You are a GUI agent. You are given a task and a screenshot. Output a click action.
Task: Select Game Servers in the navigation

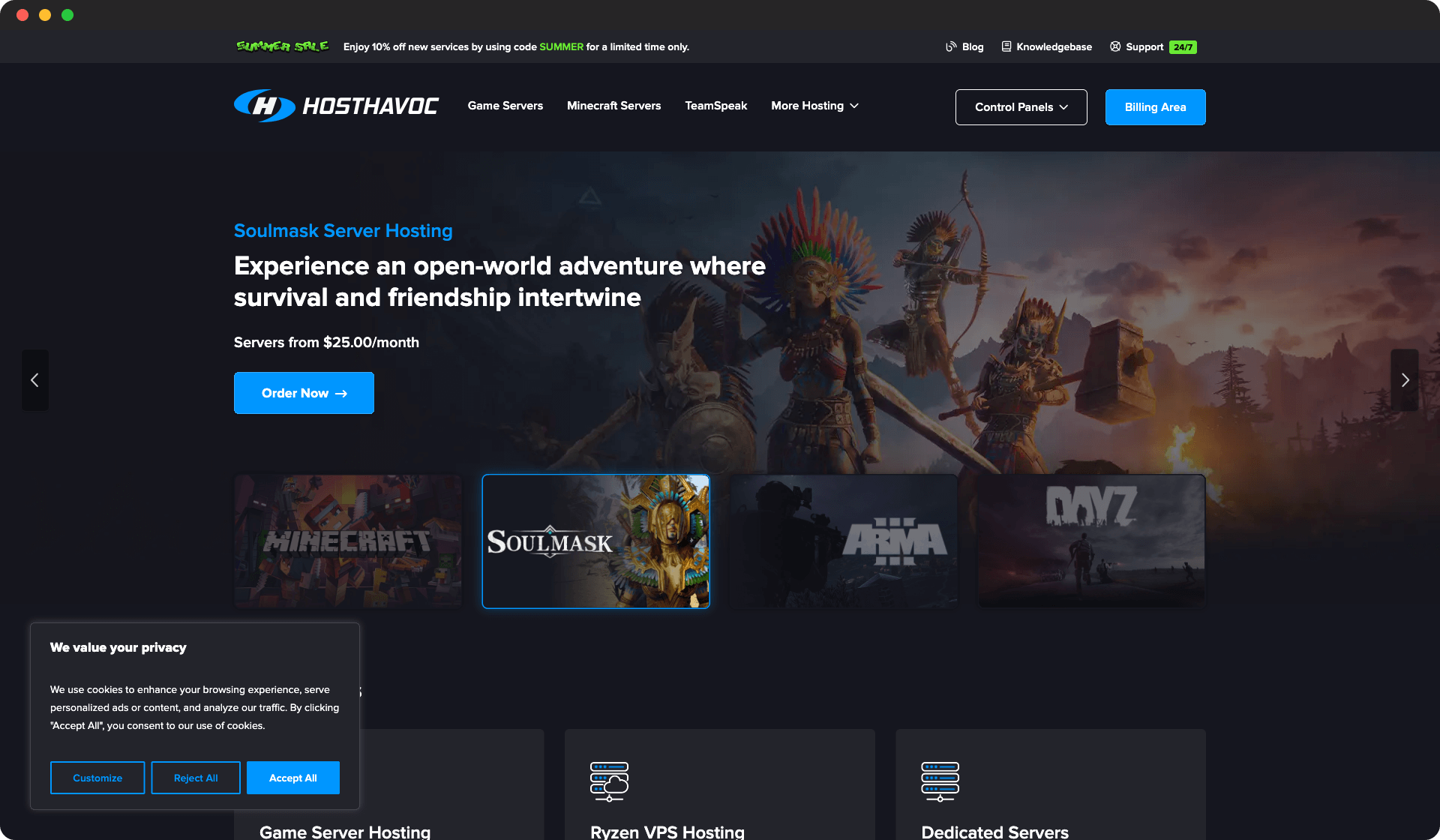(505, 106)
